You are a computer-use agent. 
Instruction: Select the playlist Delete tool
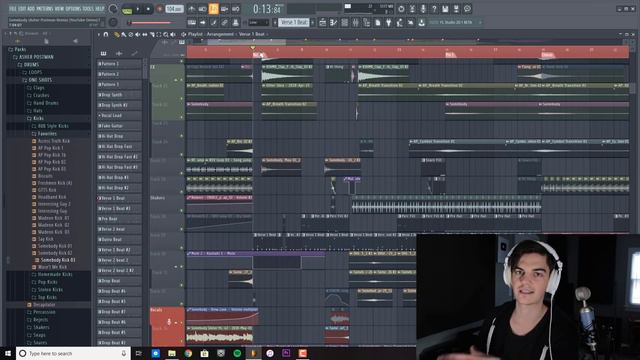tap(131, 35)
